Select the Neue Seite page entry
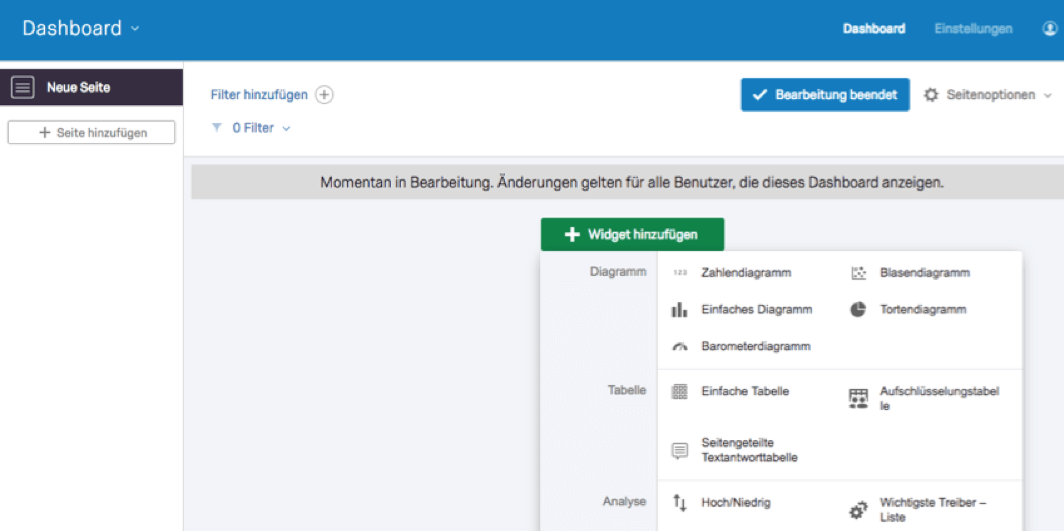The image size is (1064, 531). (92, 87)
